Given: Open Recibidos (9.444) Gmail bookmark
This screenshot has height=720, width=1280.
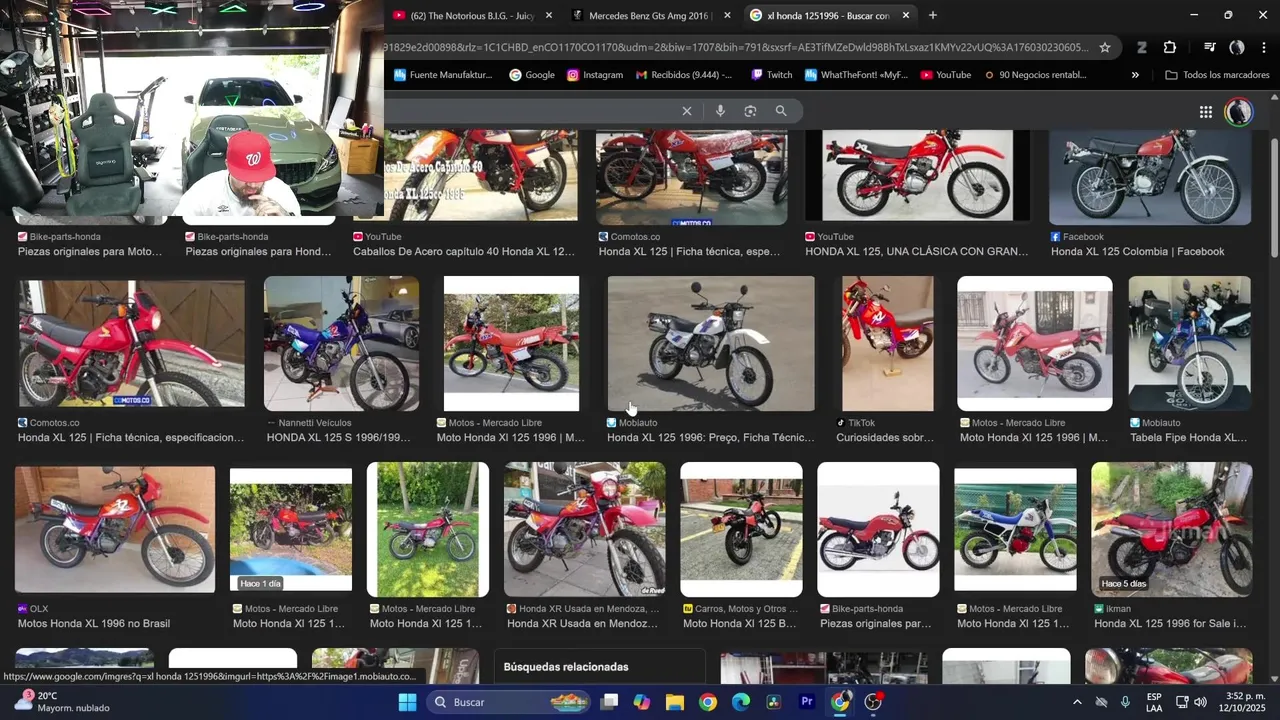Looking at the screenshot, I should (x=683, y=75).
